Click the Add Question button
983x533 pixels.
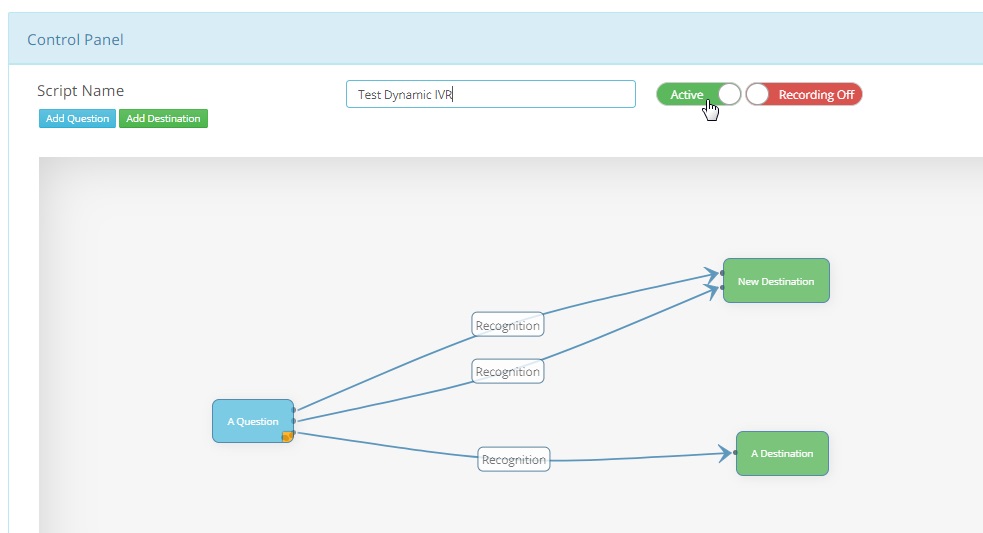coord(77,119)
